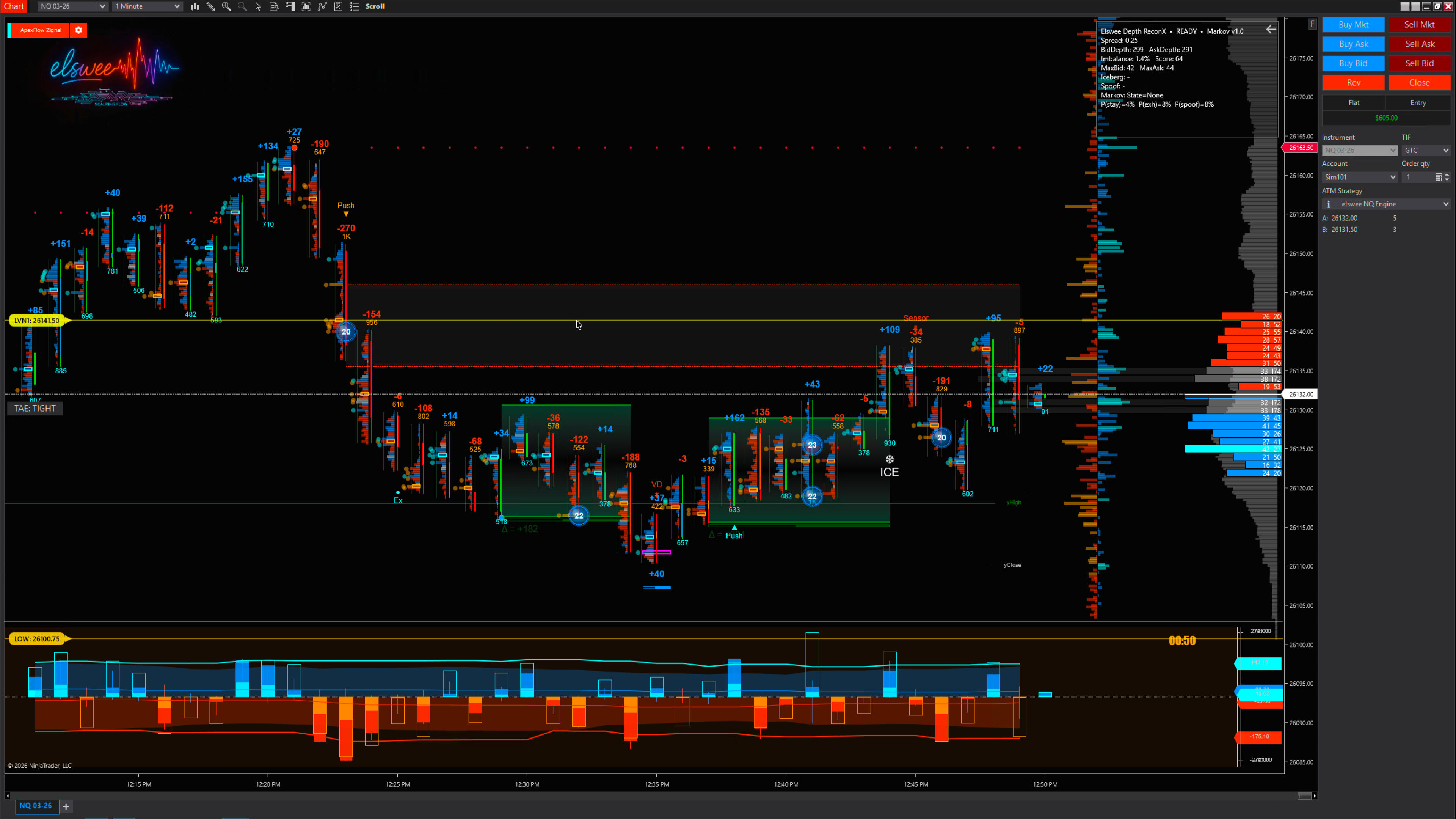
Task: Select the NQ 03-26 bottom tab
Action: (36, 805)
